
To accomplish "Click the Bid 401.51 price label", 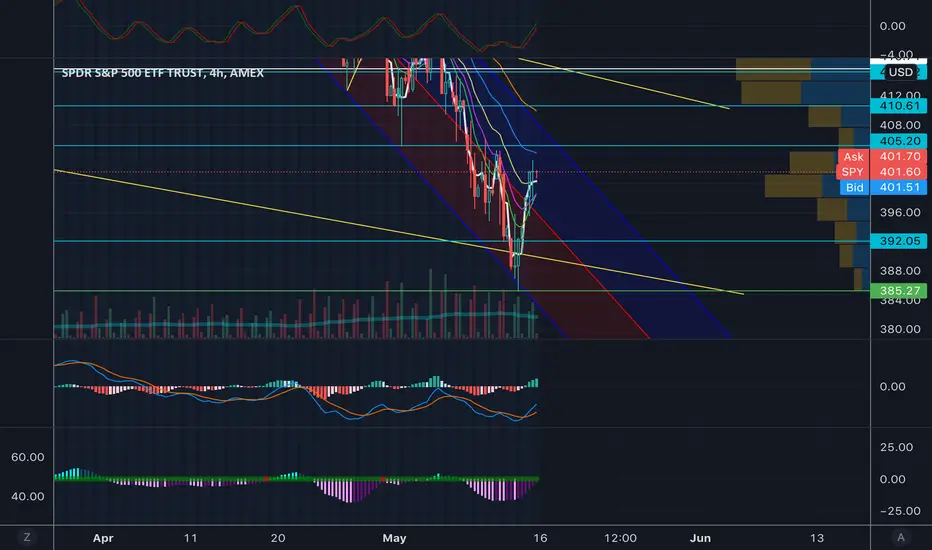I will (x=883, y=187).
